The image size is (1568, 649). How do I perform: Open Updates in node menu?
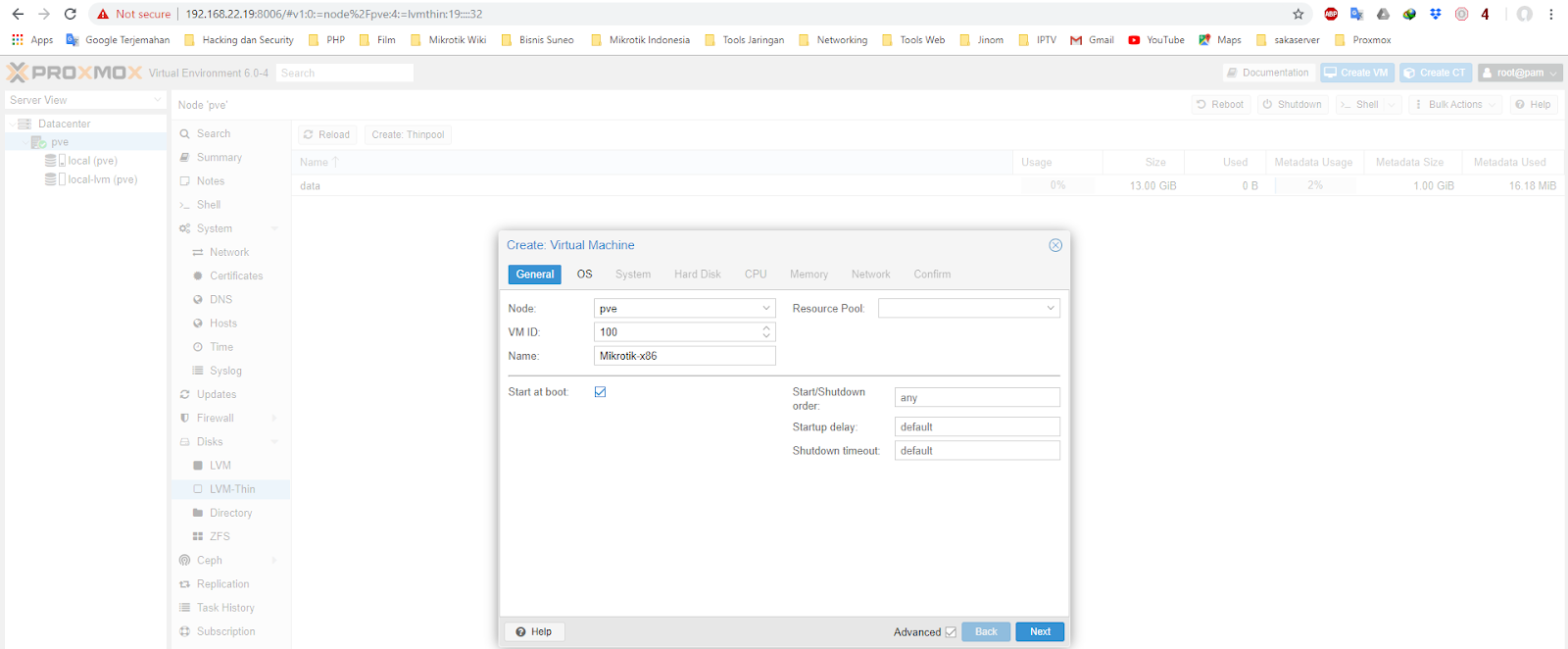coord(217,394)
